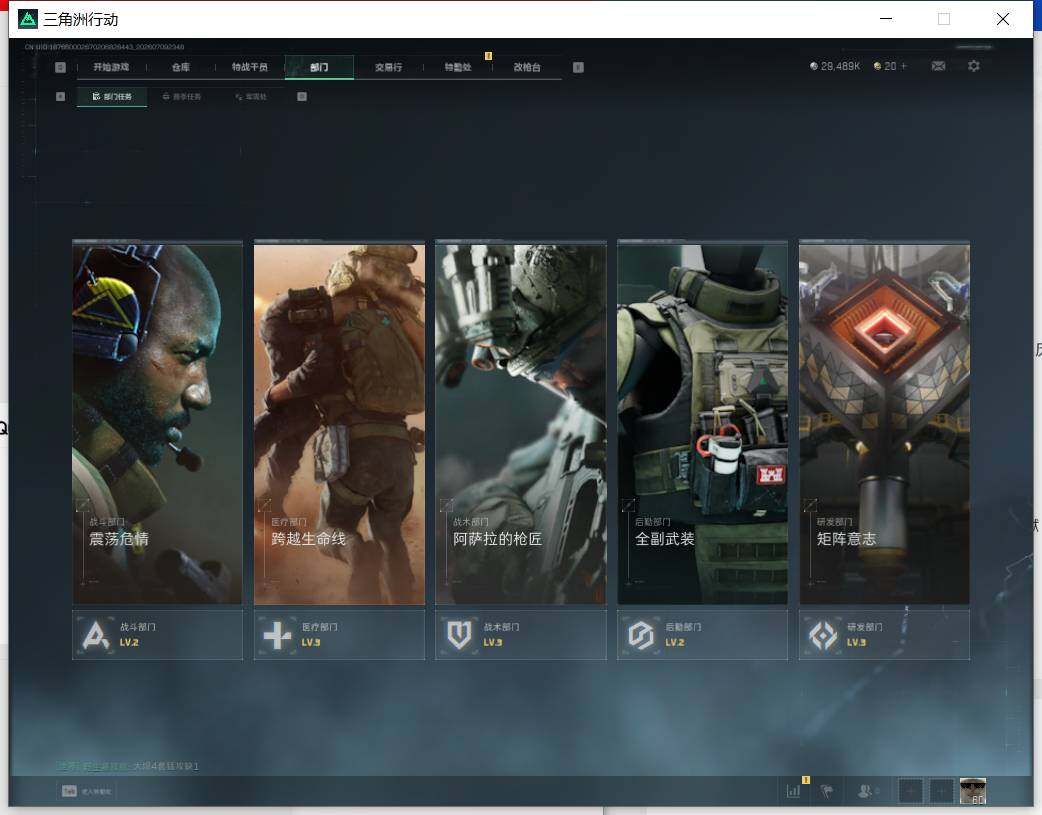Open the 阿萨拉的枪匠 mission card
The image size is (1042, 815).
pyautogui.click(x=521, y=423)
